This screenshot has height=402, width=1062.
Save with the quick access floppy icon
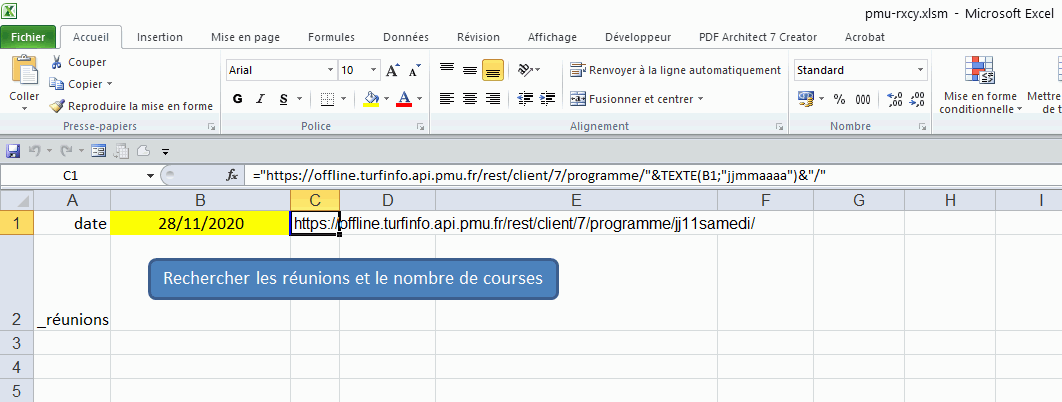click(13, 150)
